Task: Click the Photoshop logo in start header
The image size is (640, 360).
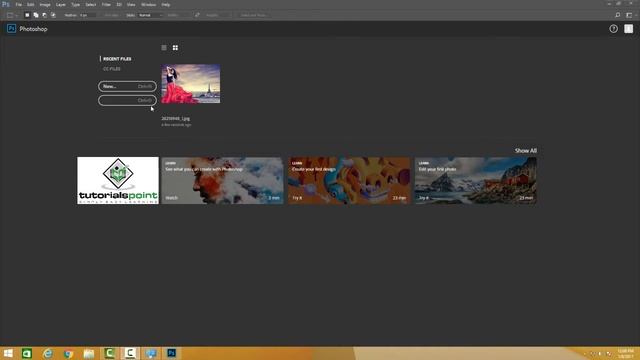Action: point(11,29)
